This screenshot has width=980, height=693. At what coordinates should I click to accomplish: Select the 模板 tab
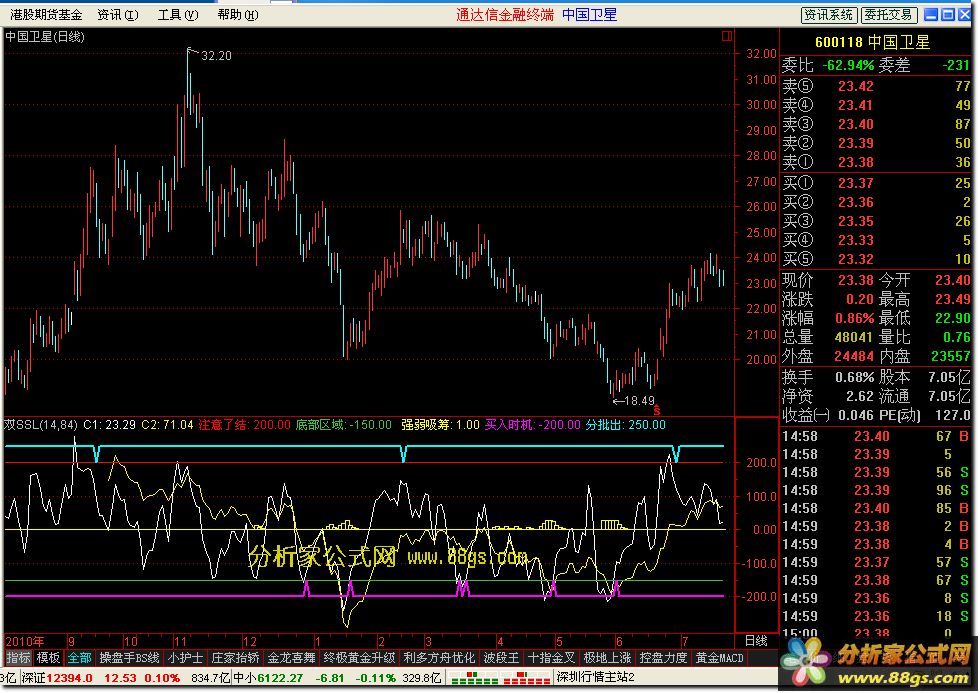(48, 657)
